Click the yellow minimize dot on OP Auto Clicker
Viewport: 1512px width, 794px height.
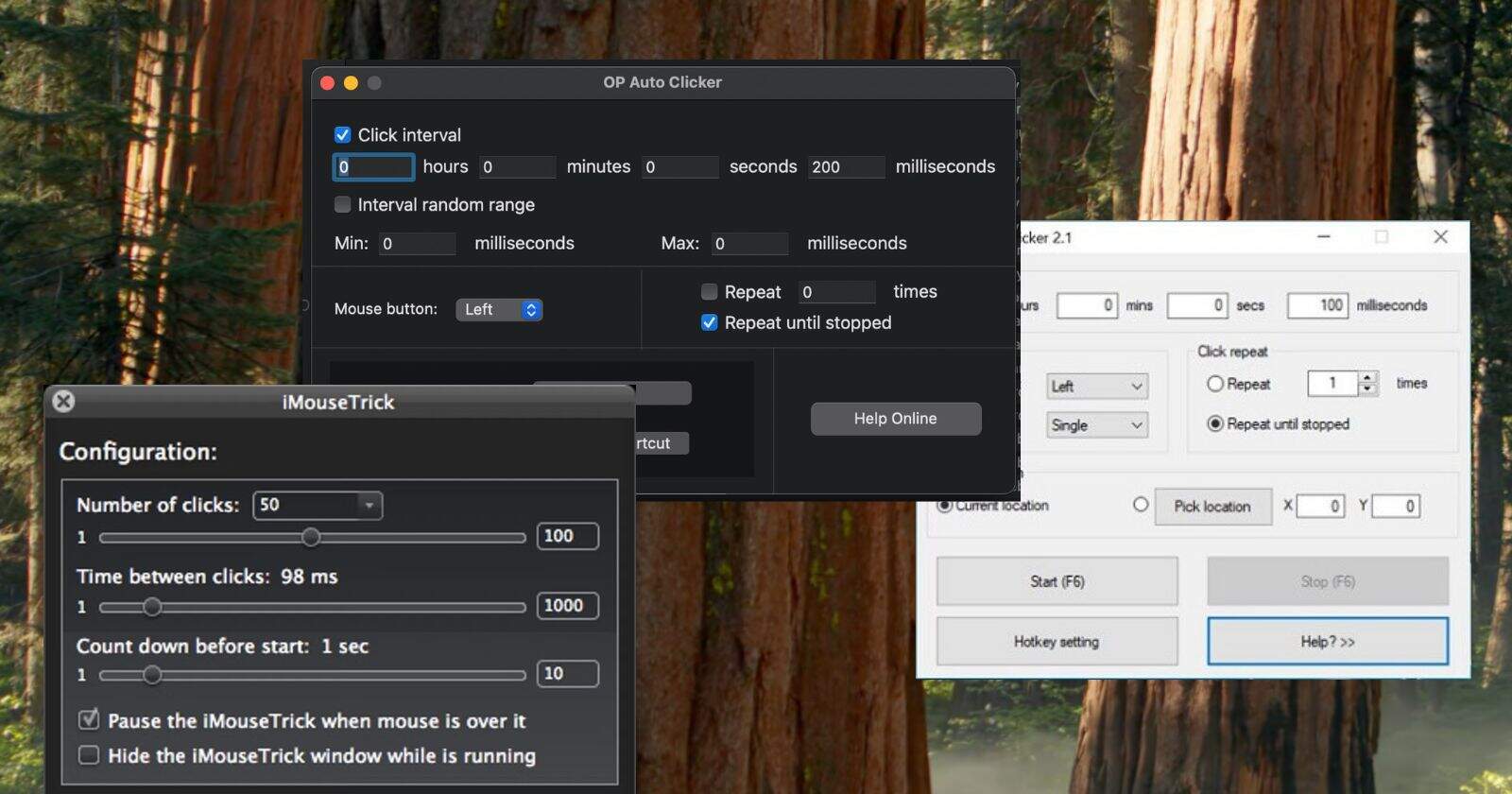[351, 83]
